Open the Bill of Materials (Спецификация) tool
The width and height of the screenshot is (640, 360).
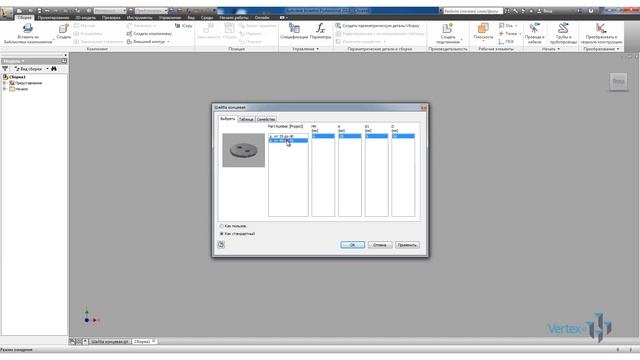click(294, 31)
